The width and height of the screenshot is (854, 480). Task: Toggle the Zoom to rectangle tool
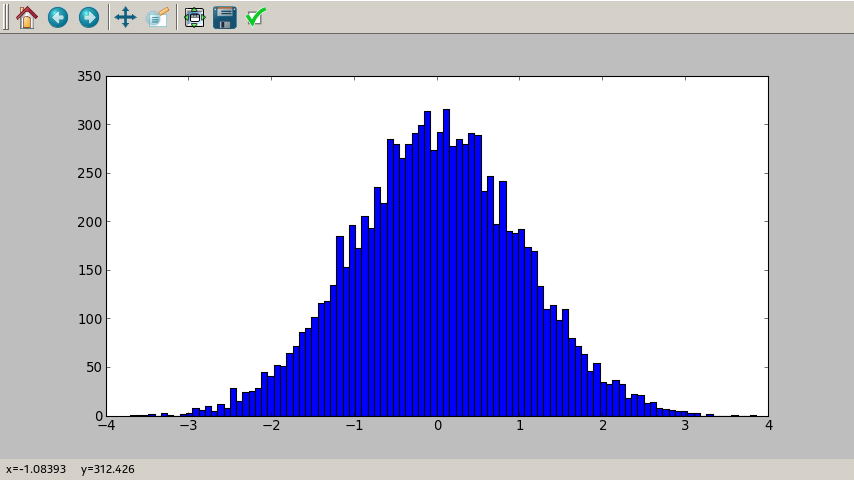(157, 17)
